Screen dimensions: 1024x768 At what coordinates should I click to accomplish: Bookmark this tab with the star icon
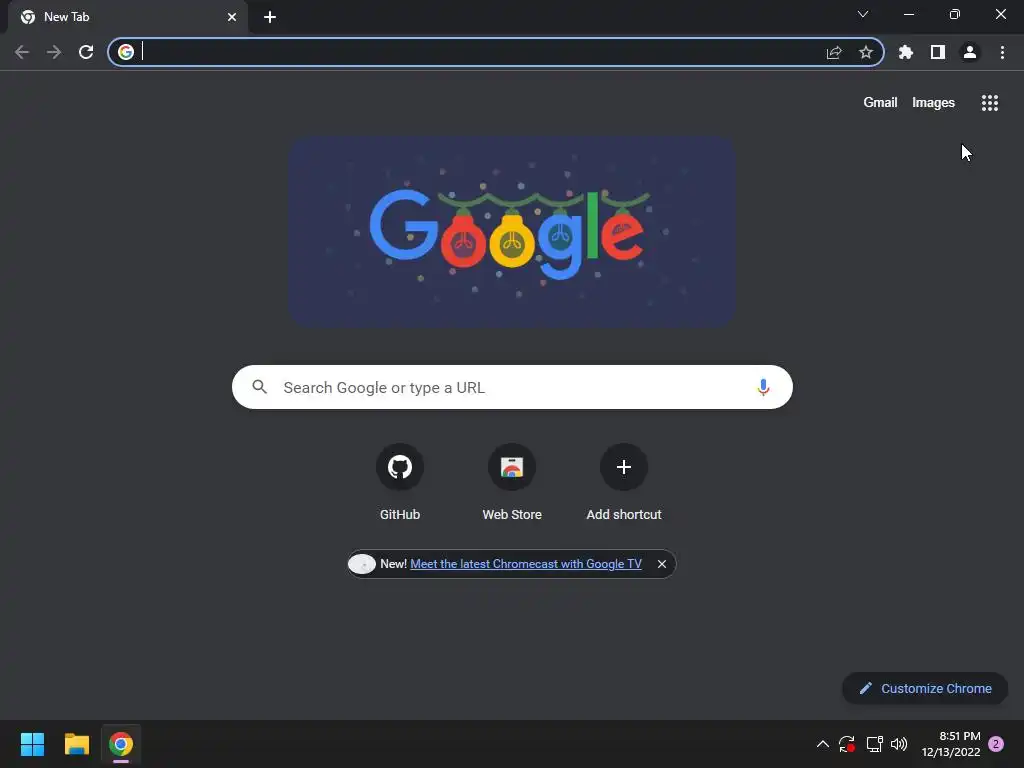[866, 52]
